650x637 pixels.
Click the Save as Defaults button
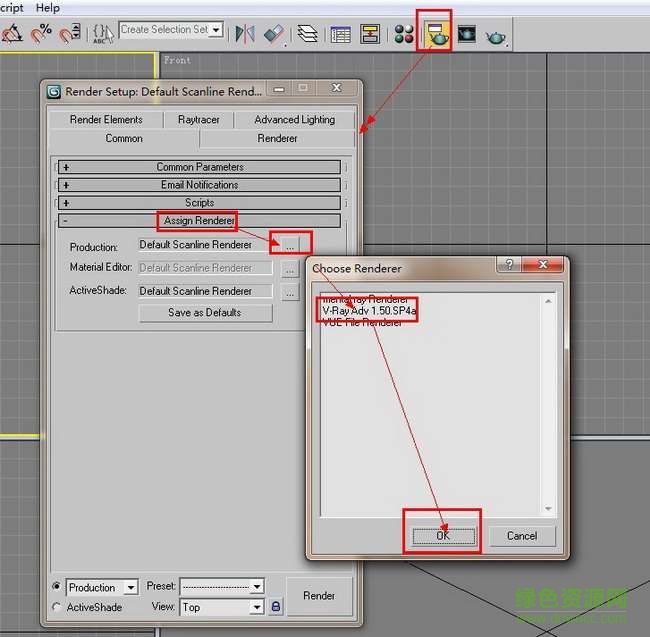[205, 313]
